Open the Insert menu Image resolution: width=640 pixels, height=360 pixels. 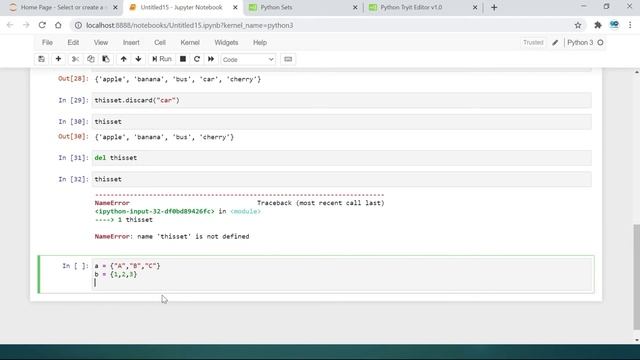(x=131, y=42)
